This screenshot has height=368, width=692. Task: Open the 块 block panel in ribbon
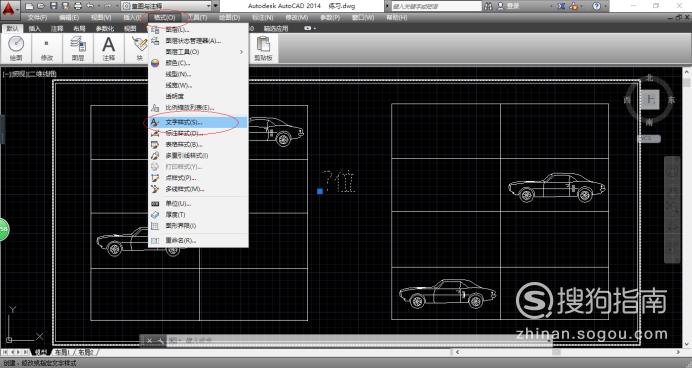point(139,49)
